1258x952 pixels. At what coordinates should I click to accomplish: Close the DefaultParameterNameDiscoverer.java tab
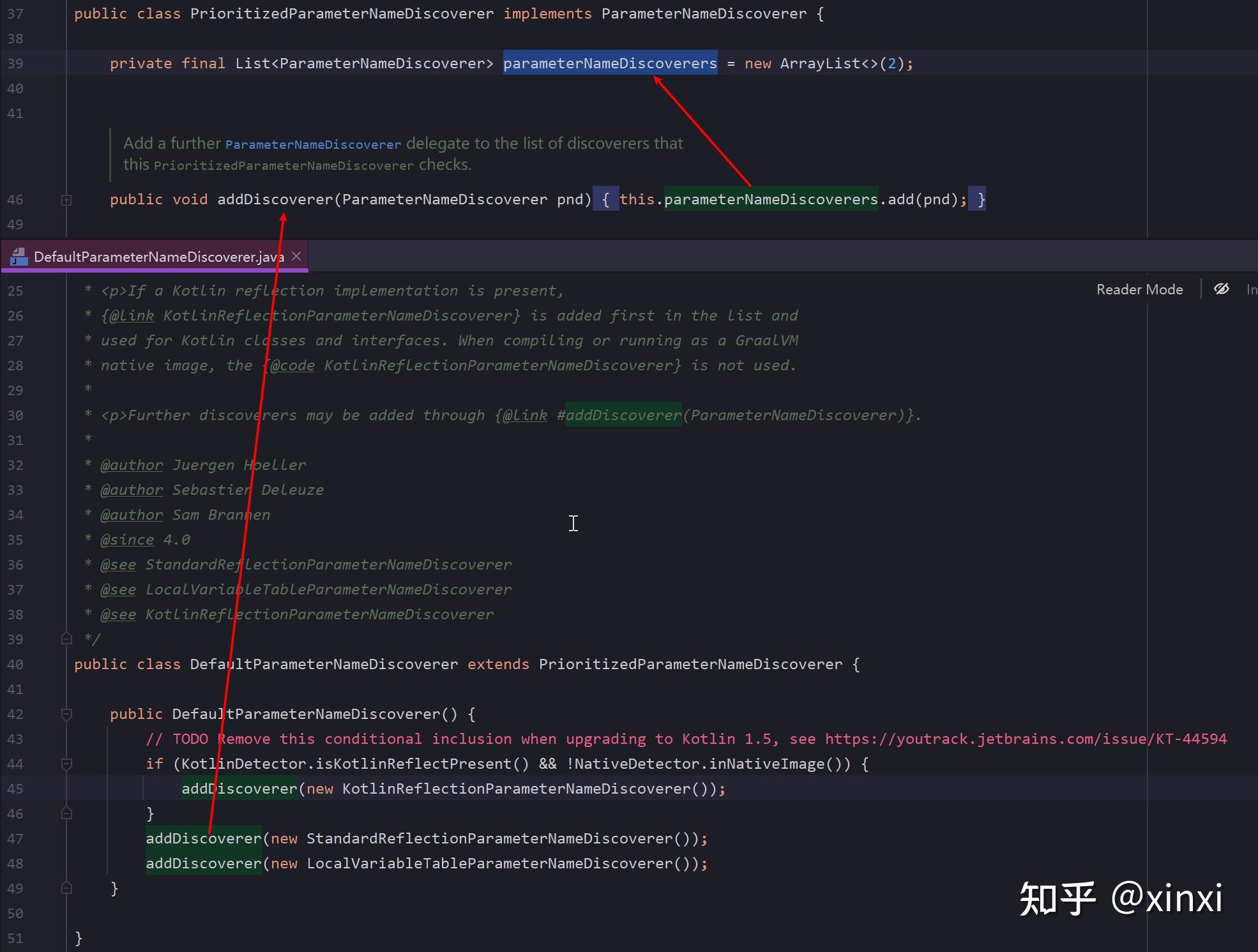pos(296,256)
